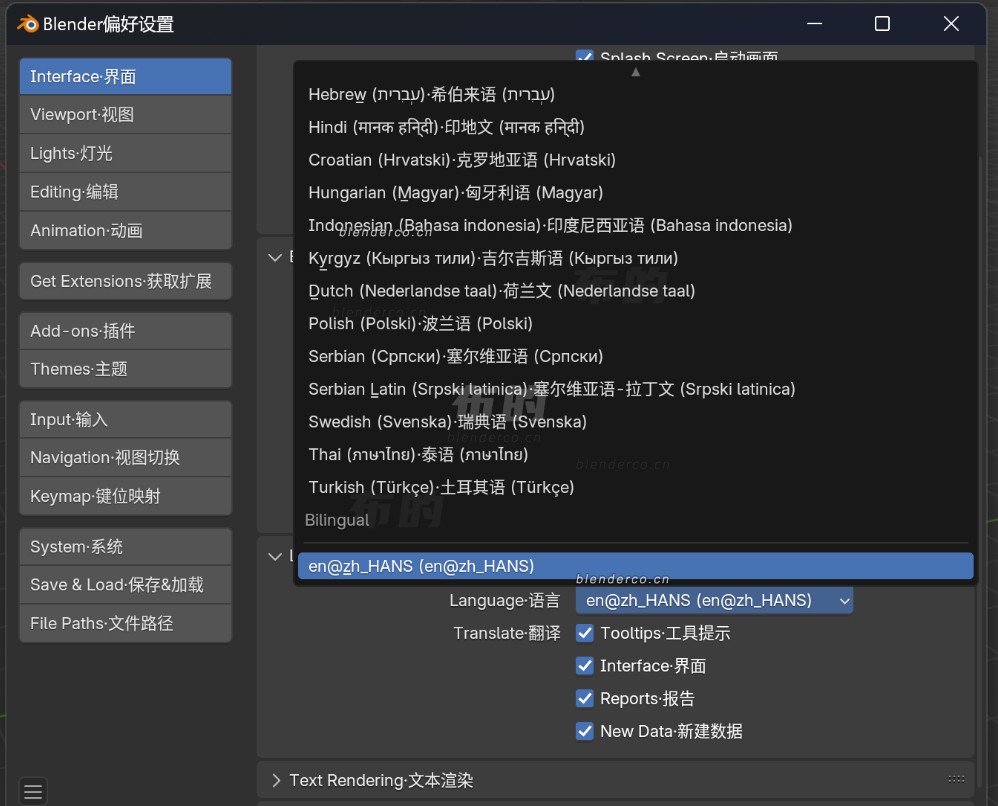Toggle Reports·报告 translation checkbox
998x806 pixels.
[584, 698]
